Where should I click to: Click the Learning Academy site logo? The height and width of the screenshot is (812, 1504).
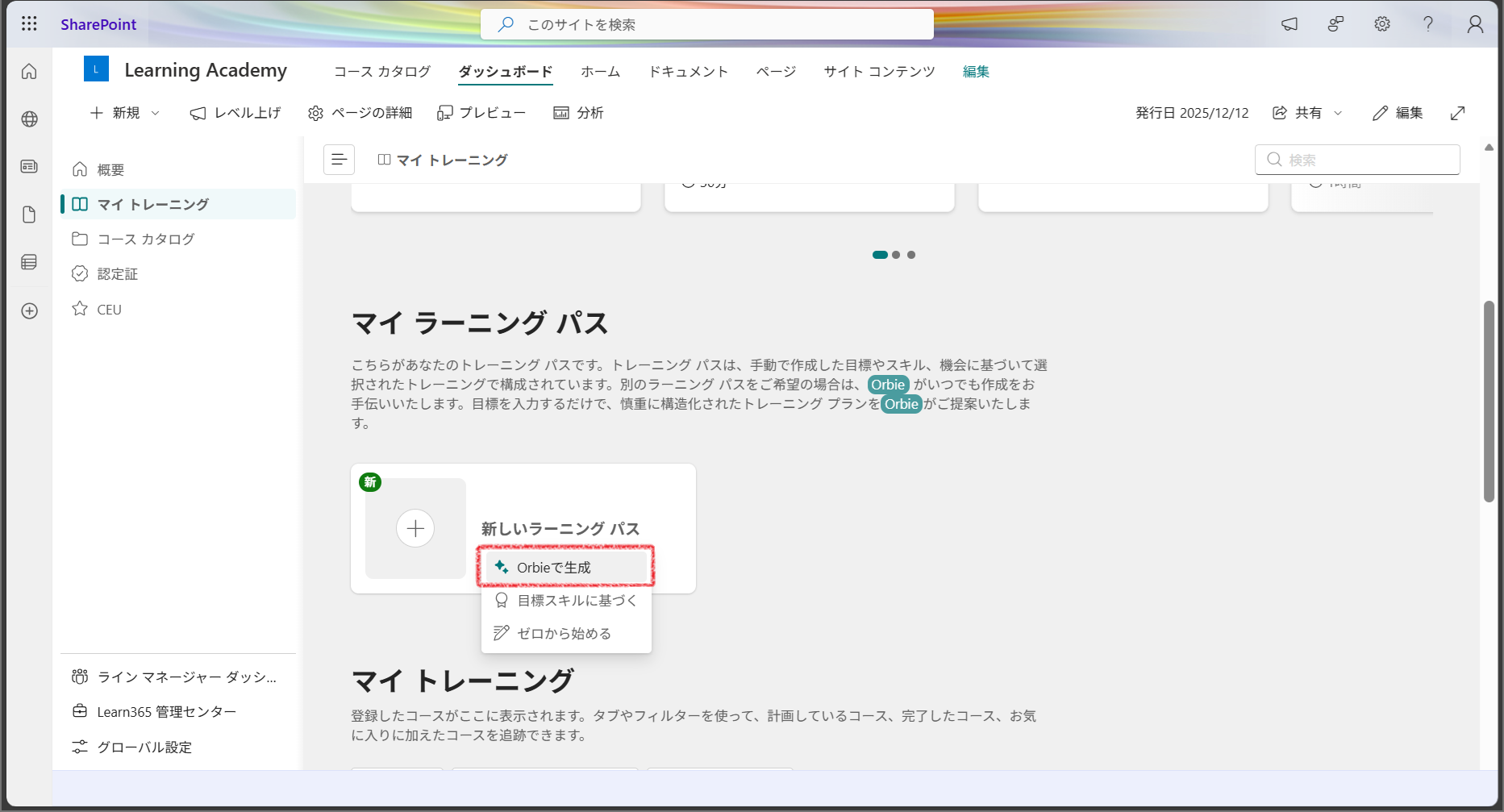coord(96,69)
